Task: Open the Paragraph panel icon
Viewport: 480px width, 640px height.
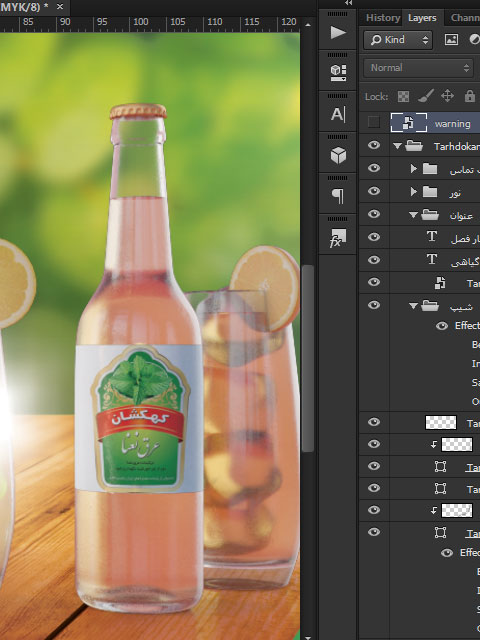Action: coord(338,196)
